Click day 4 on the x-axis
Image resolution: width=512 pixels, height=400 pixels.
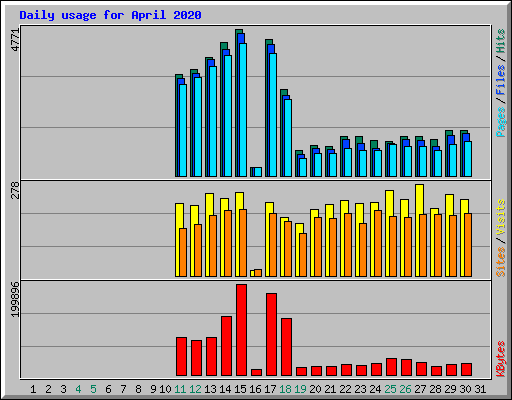(x=78, y=389)
